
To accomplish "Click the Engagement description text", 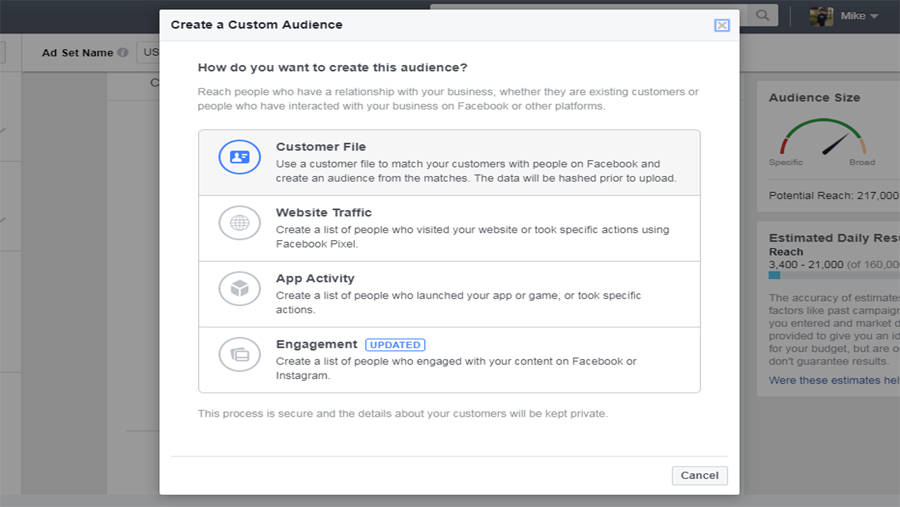I will (x=456, y=368).
